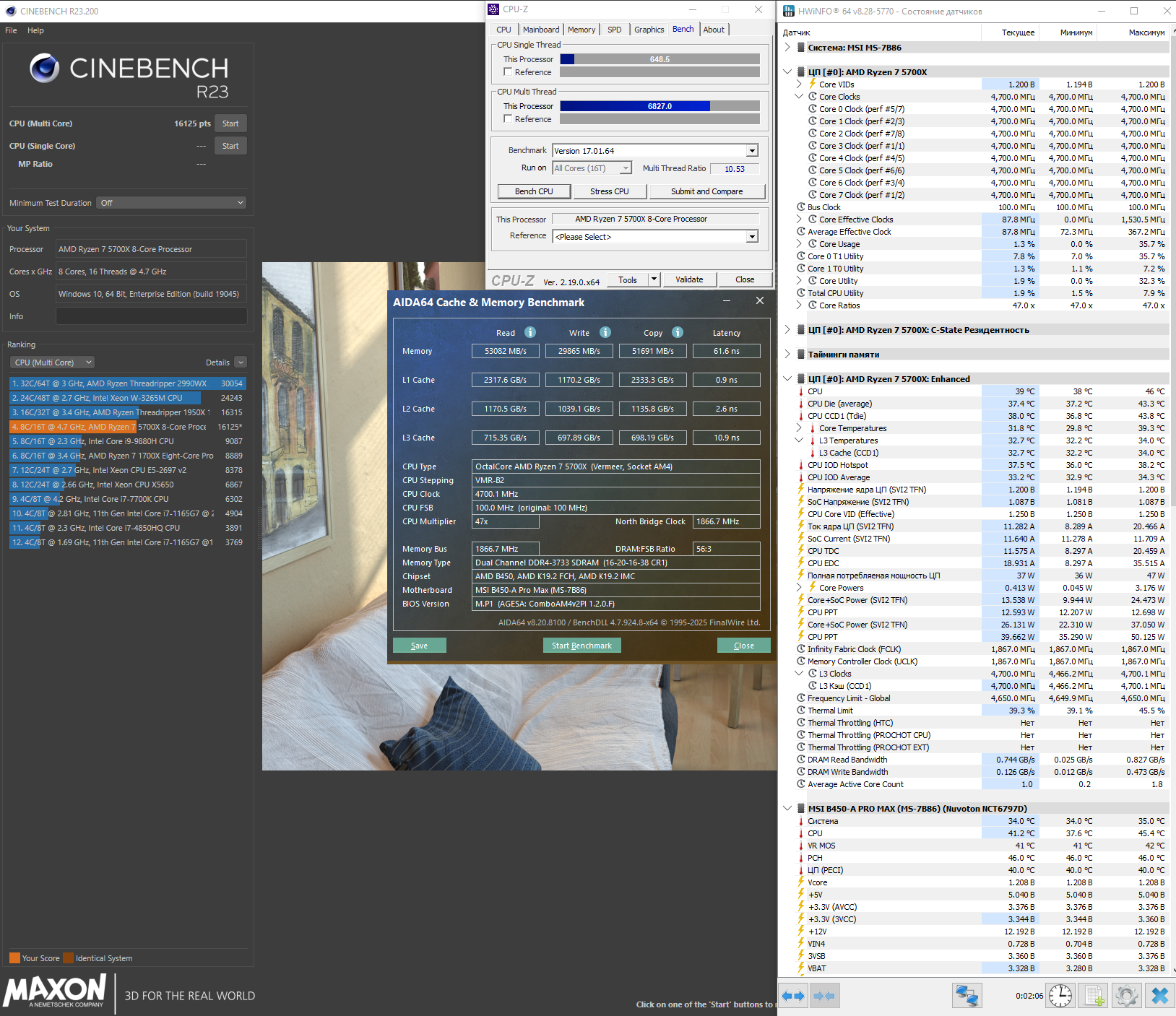Start the CPU (Single Core) test
1176x1016 pixels.
[x=230, y=146]
